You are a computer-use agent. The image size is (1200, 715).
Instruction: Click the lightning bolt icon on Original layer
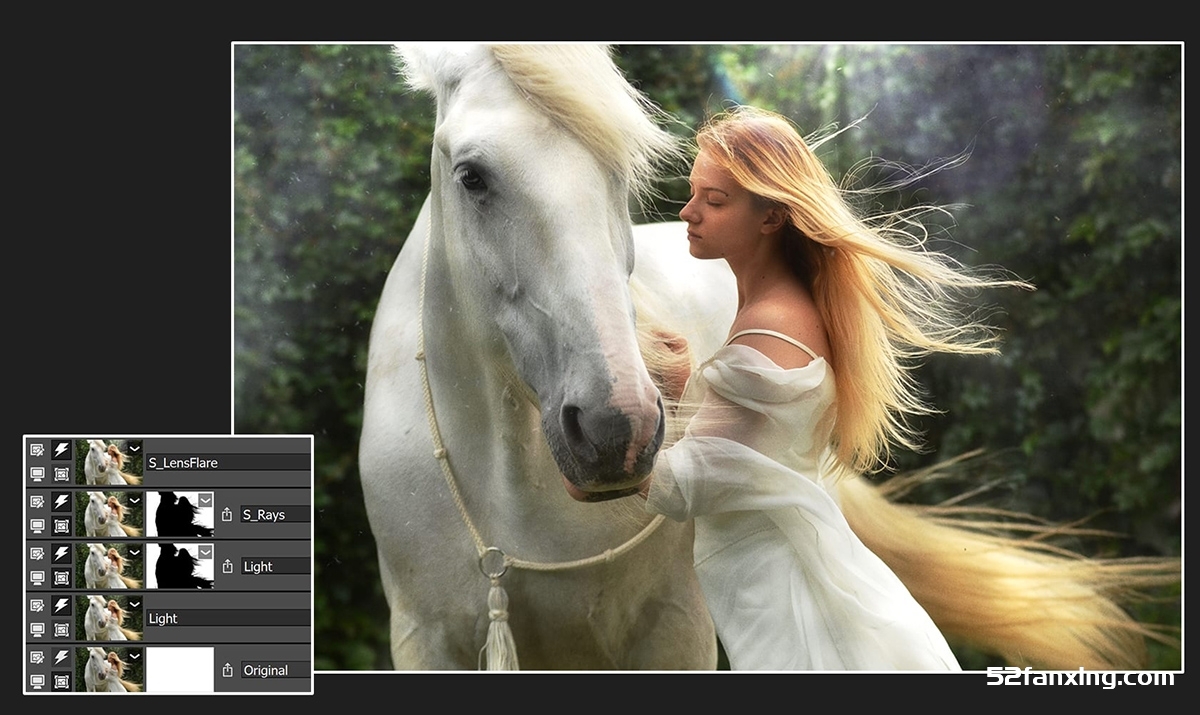click(61, 658)
